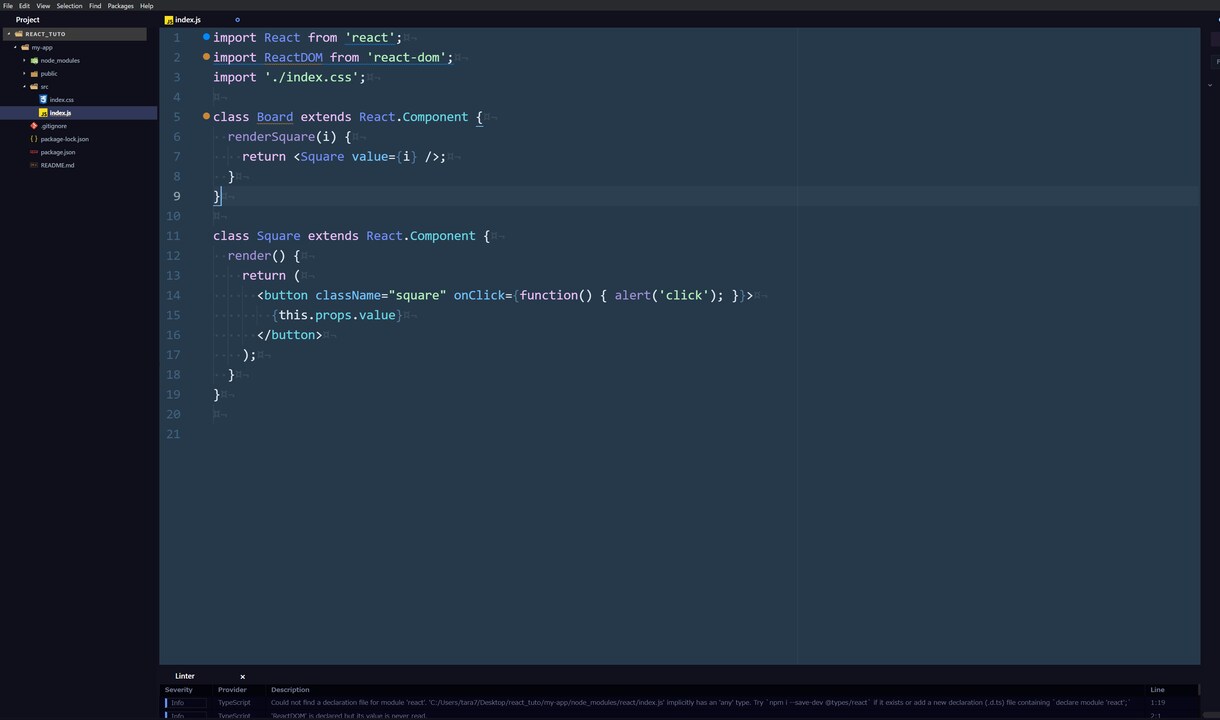Click 'this.props.value' on line 15

tap(337, 315)
